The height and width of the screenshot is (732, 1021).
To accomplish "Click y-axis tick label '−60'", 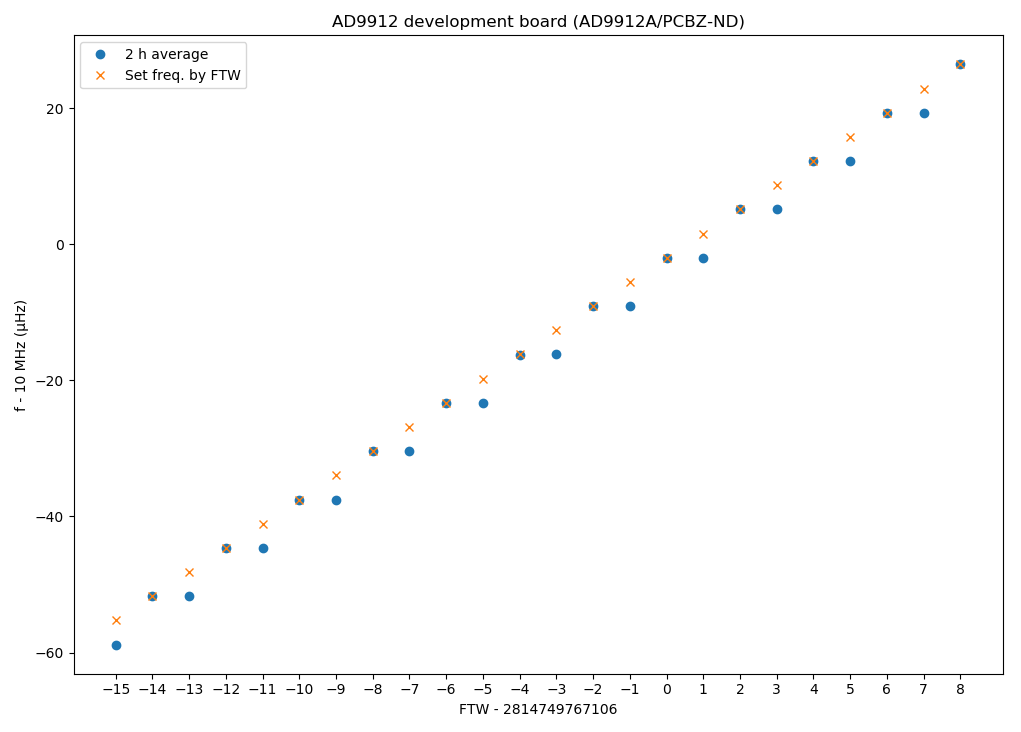I will 50,653.
